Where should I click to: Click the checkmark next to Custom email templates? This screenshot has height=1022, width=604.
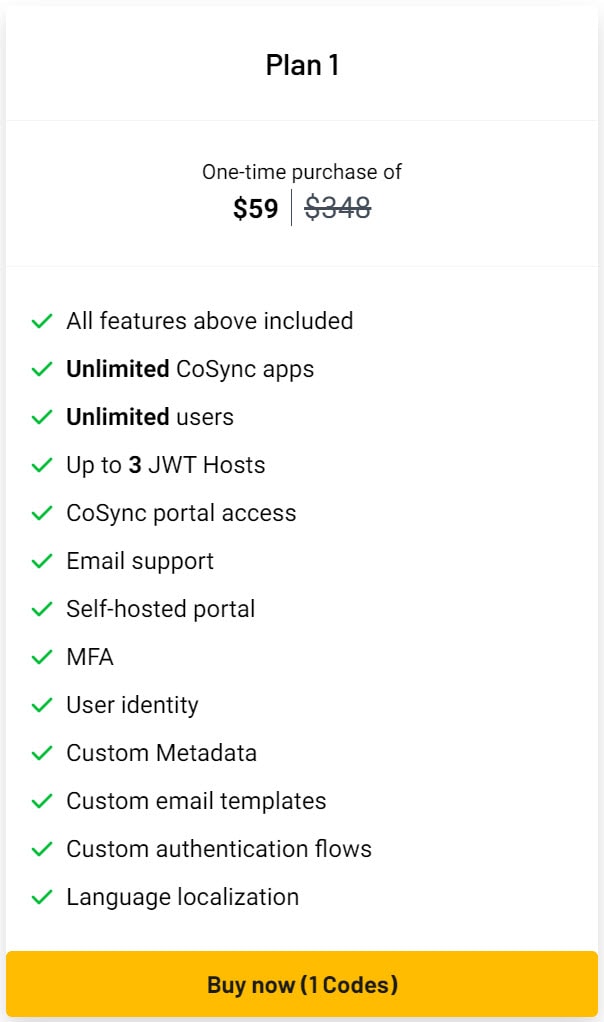click(42, 801)
